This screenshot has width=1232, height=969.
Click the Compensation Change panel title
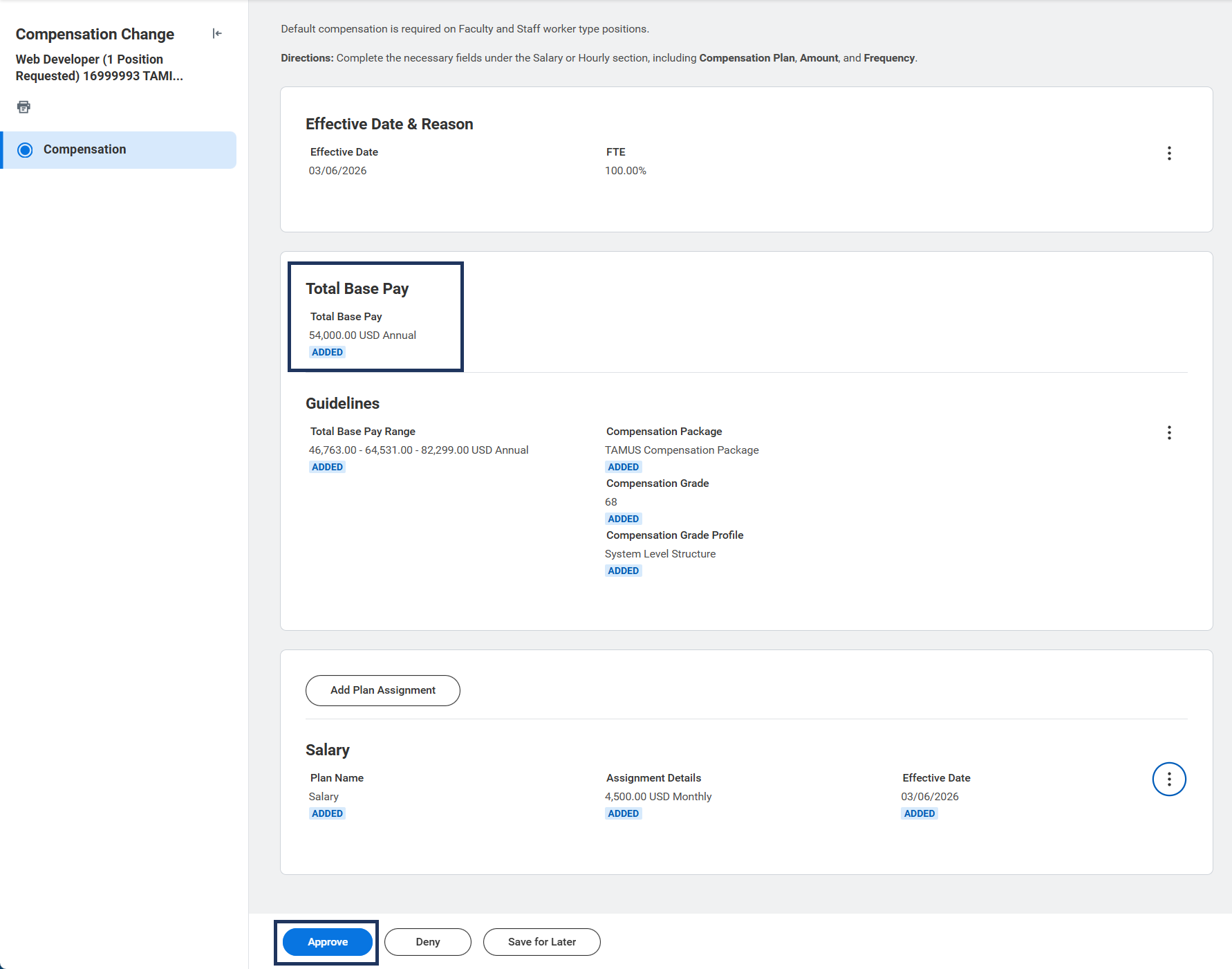pos(95,34)
